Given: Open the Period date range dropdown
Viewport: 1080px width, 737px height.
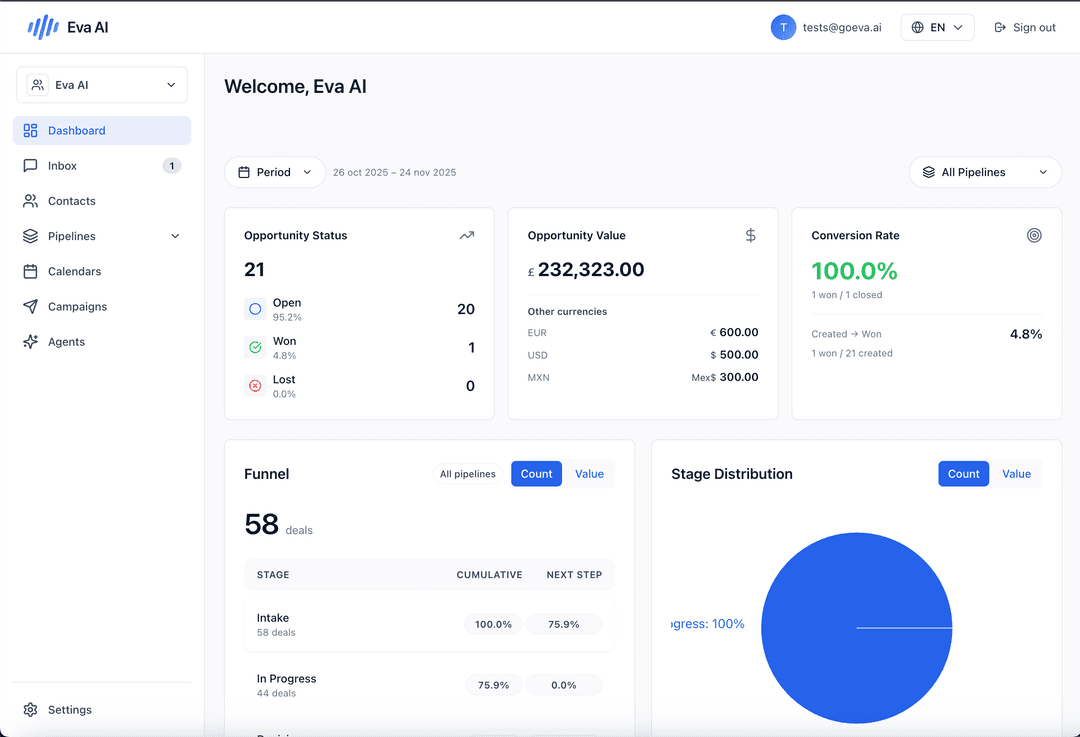Looking at the screenshot, I should point(274,172).
